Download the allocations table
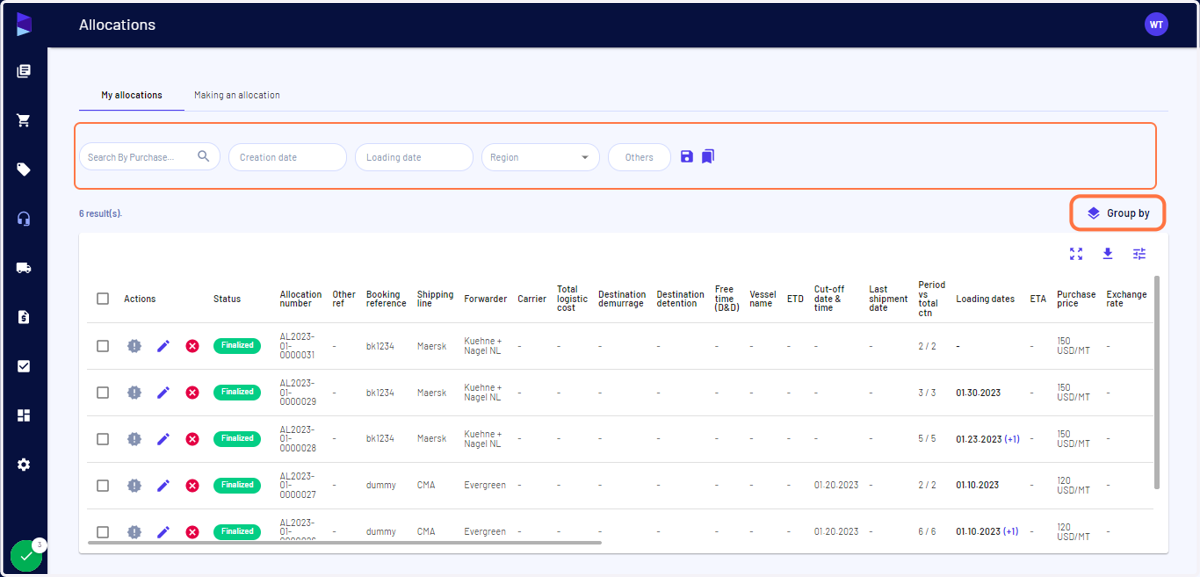 (1108, 254)
